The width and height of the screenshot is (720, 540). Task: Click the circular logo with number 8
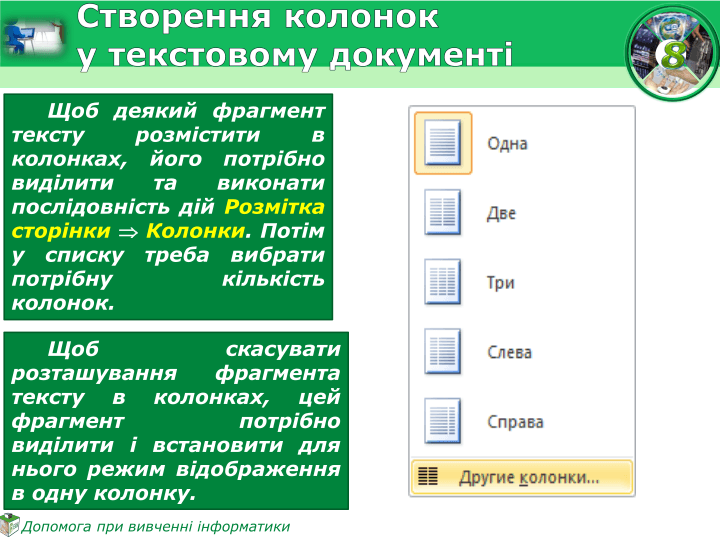[673, 53]
